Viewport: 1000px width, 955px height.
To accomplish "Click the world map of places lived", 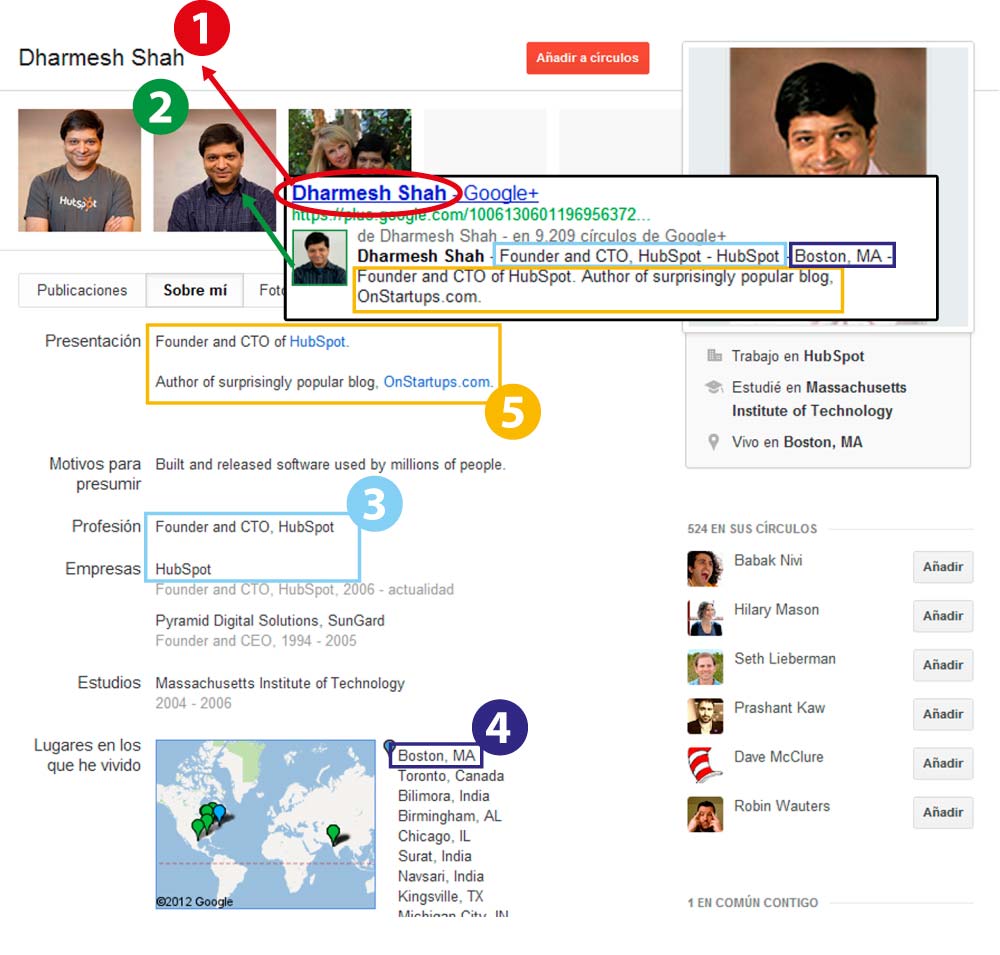I will pos(265,824).
